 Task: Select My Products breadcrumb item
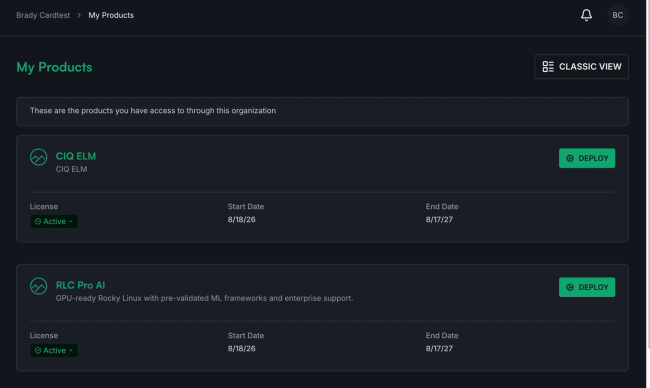coord(111,15)
